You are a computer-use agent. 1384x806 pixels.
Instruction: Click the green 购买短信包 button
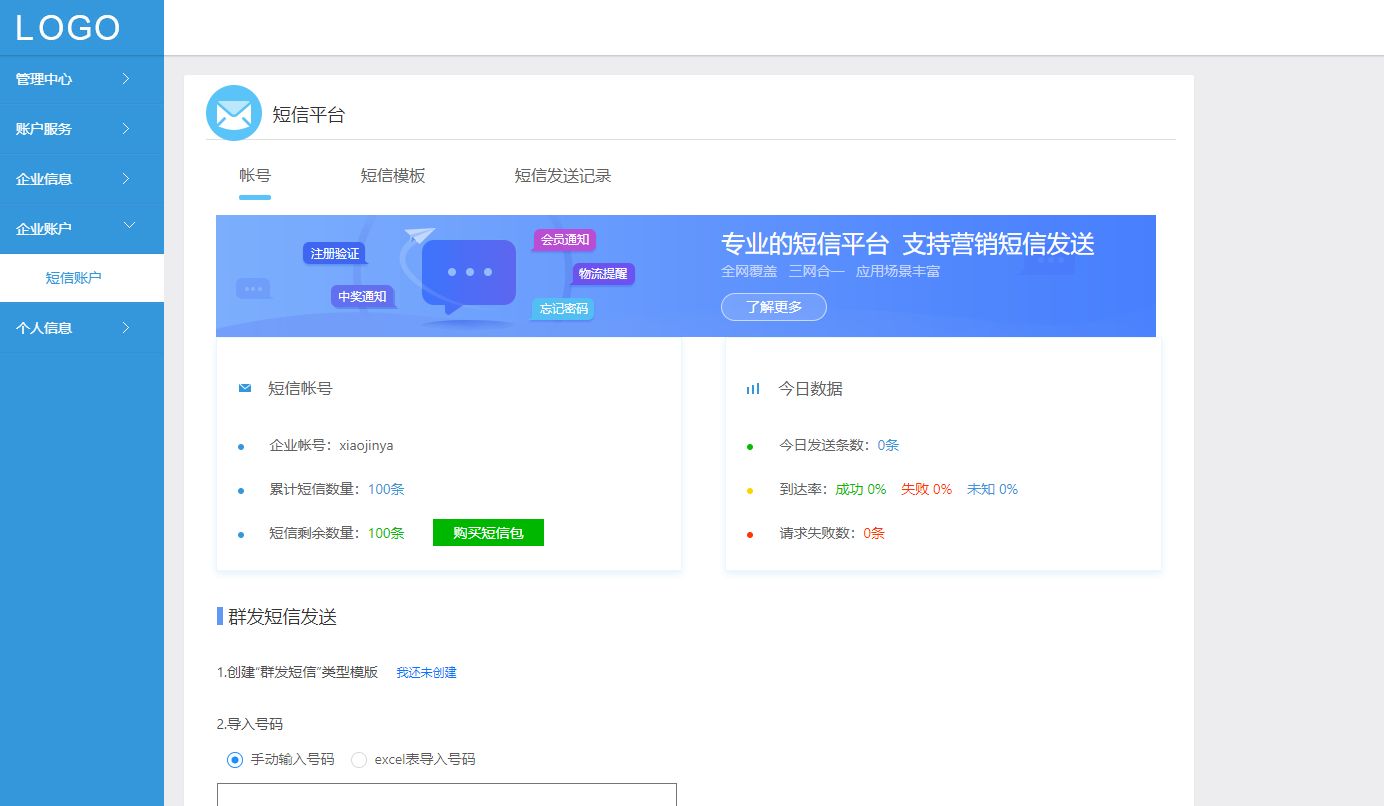point(488,533)
